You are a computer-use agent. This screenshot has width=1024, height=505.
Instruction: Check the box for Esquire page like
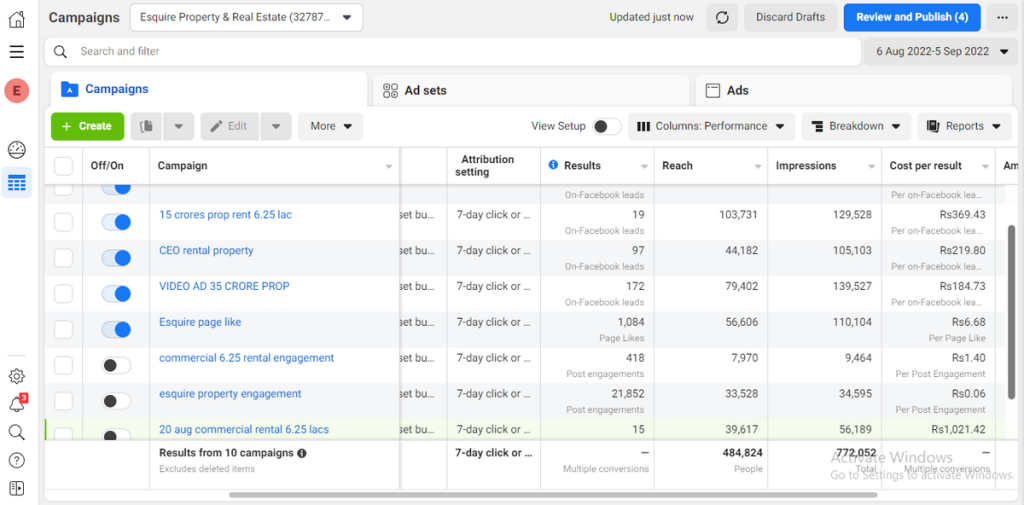click(x=64, y=330)
